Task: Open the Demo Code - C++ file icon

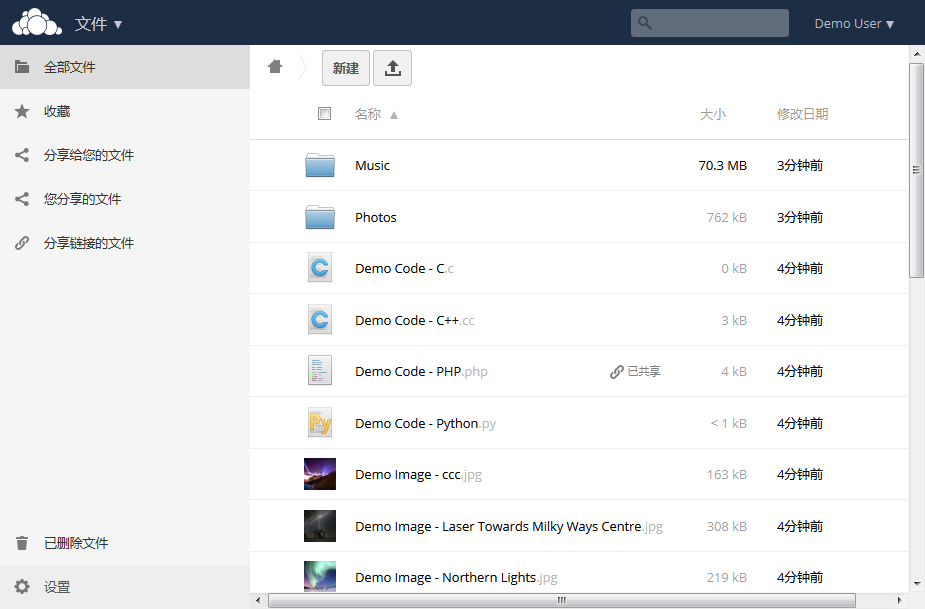Action: tap(320, 320)
